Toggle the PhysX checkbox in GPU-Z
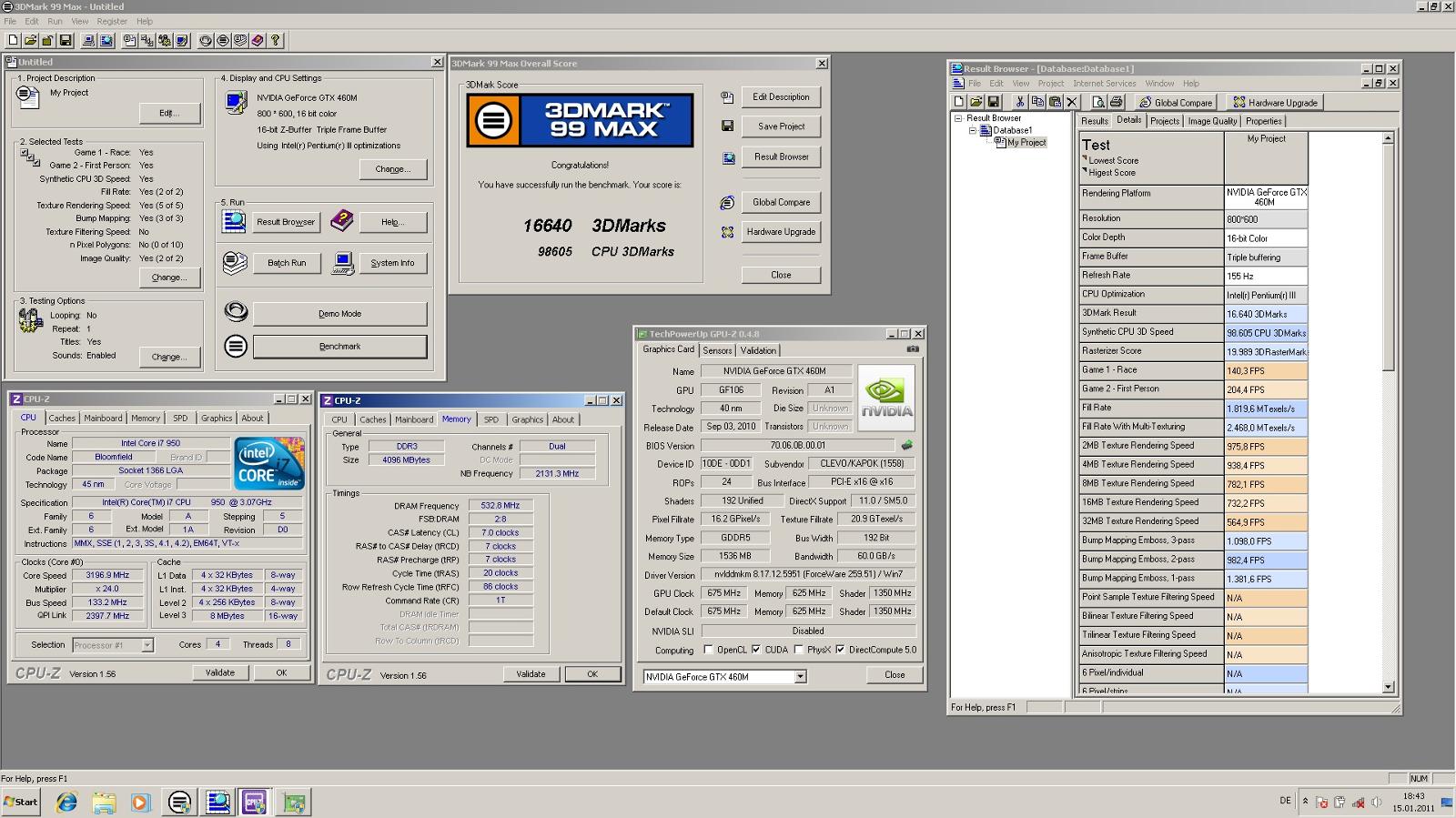The height and width of the screenshot is (818, 1456). click(x=798, y=650)
